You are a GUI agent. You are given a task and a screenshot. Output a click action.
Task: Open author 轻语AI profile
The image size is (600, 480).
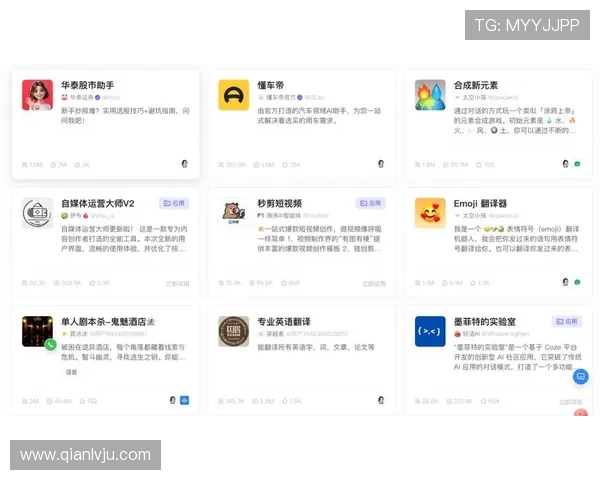471,334
